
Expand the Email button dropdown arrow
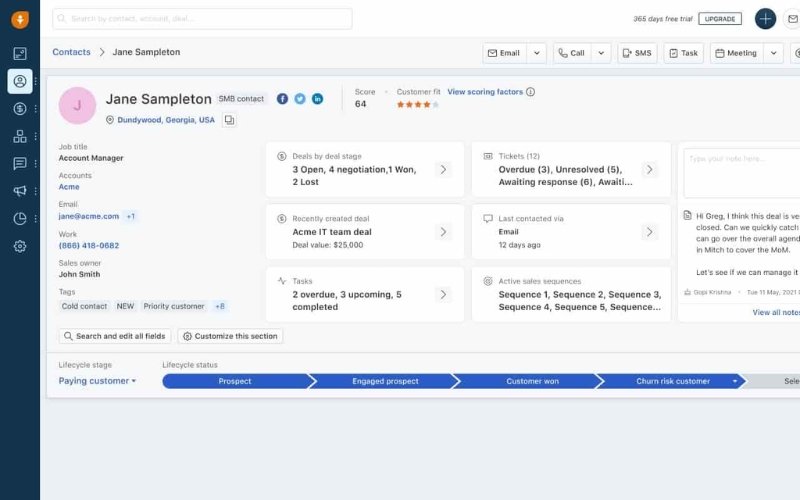(537, 53)
